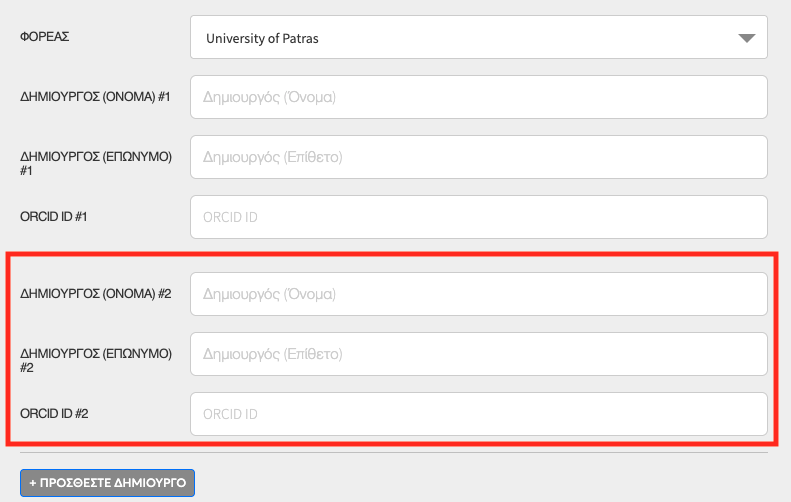Click the ΦΟΡΕΑΣ field label

click(x=45, y=37)
